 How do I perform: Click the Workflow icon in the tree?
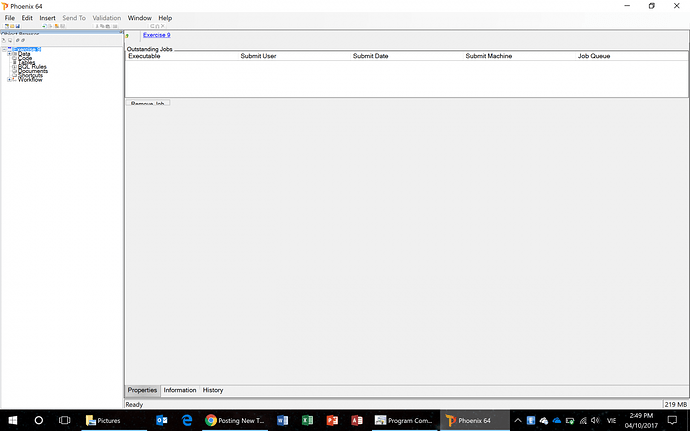click(x=14, y=80)
